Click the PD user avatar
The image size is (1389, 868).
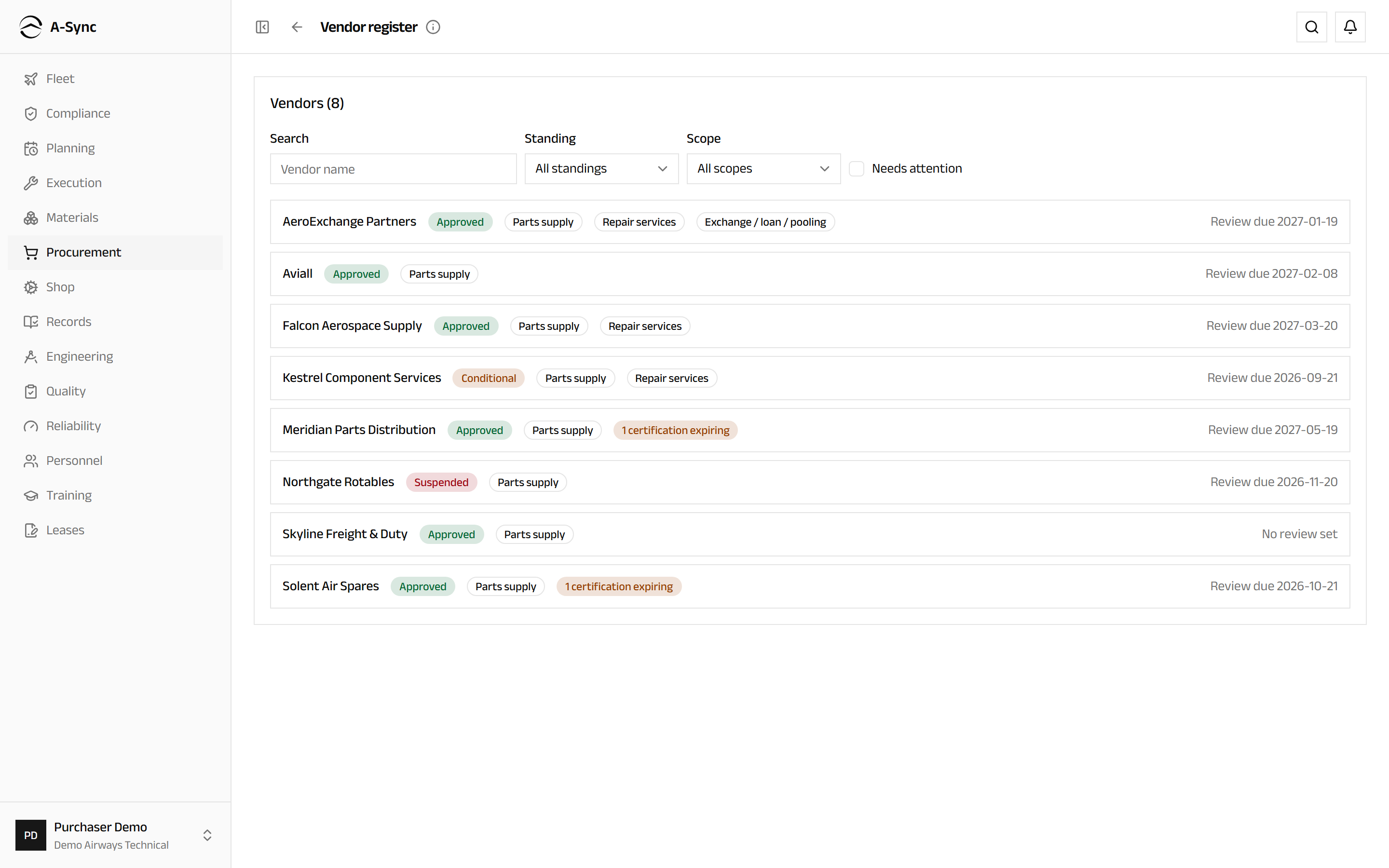[x=31, y=835]
